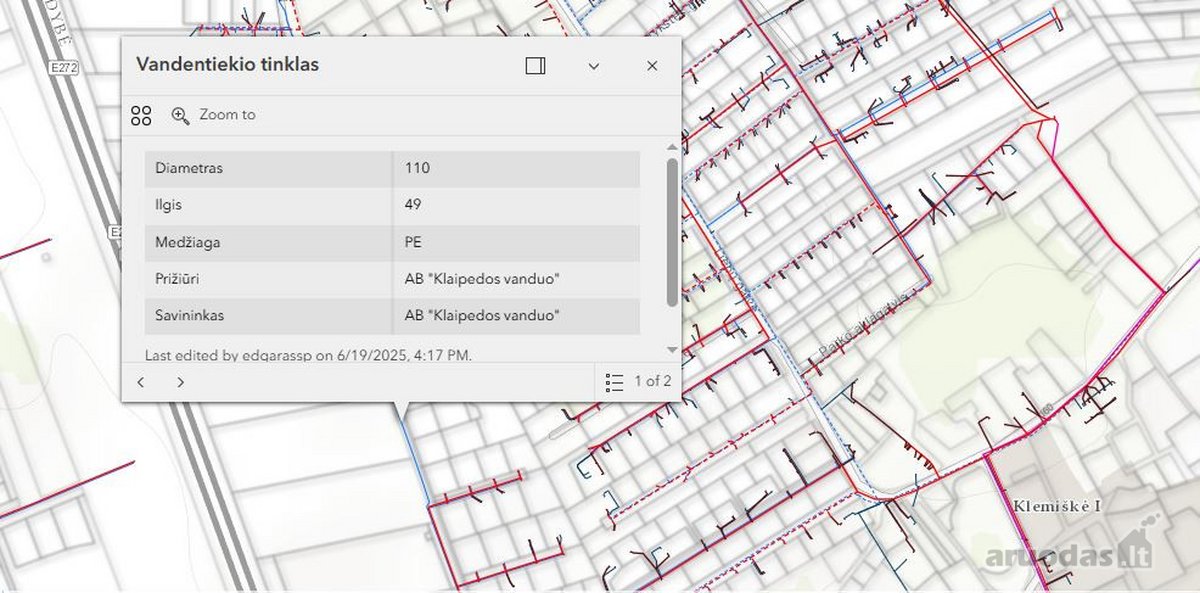Collapse the popup with the chevron
This screenshot has height=593, width=1200.
pyautogui.click(x=594, y=66)
